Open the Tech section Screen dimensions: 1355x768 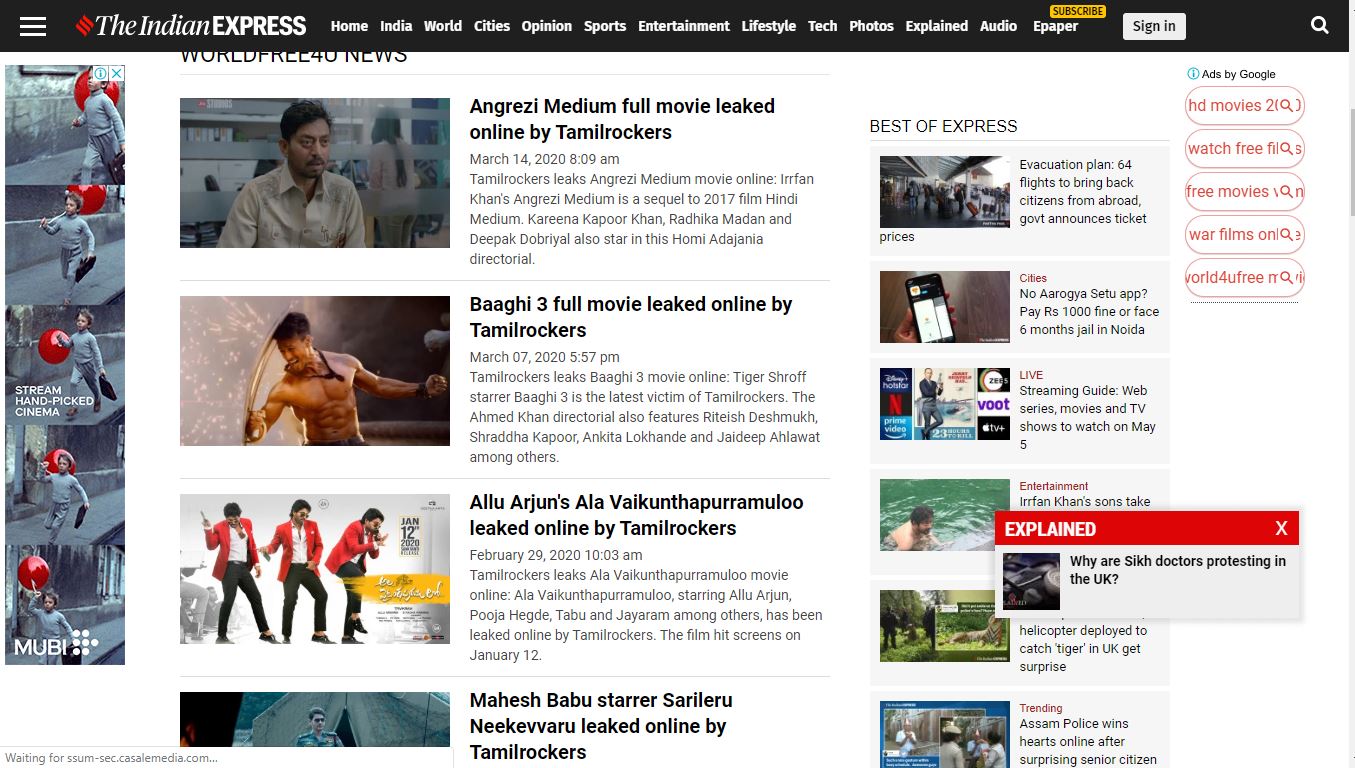pos(823,26)
